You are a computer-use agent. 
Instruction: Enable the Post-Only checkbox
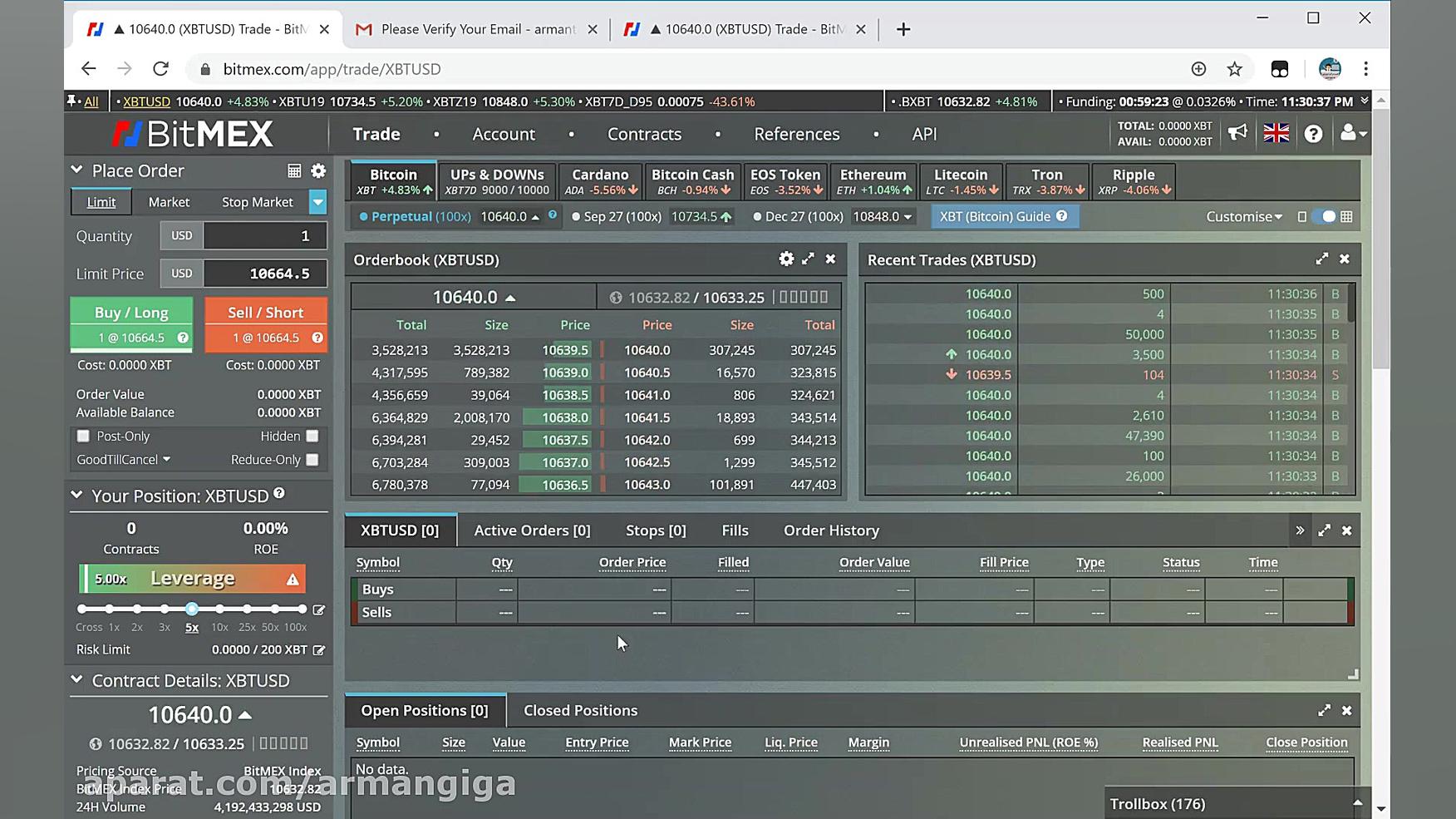pos(83,436)
